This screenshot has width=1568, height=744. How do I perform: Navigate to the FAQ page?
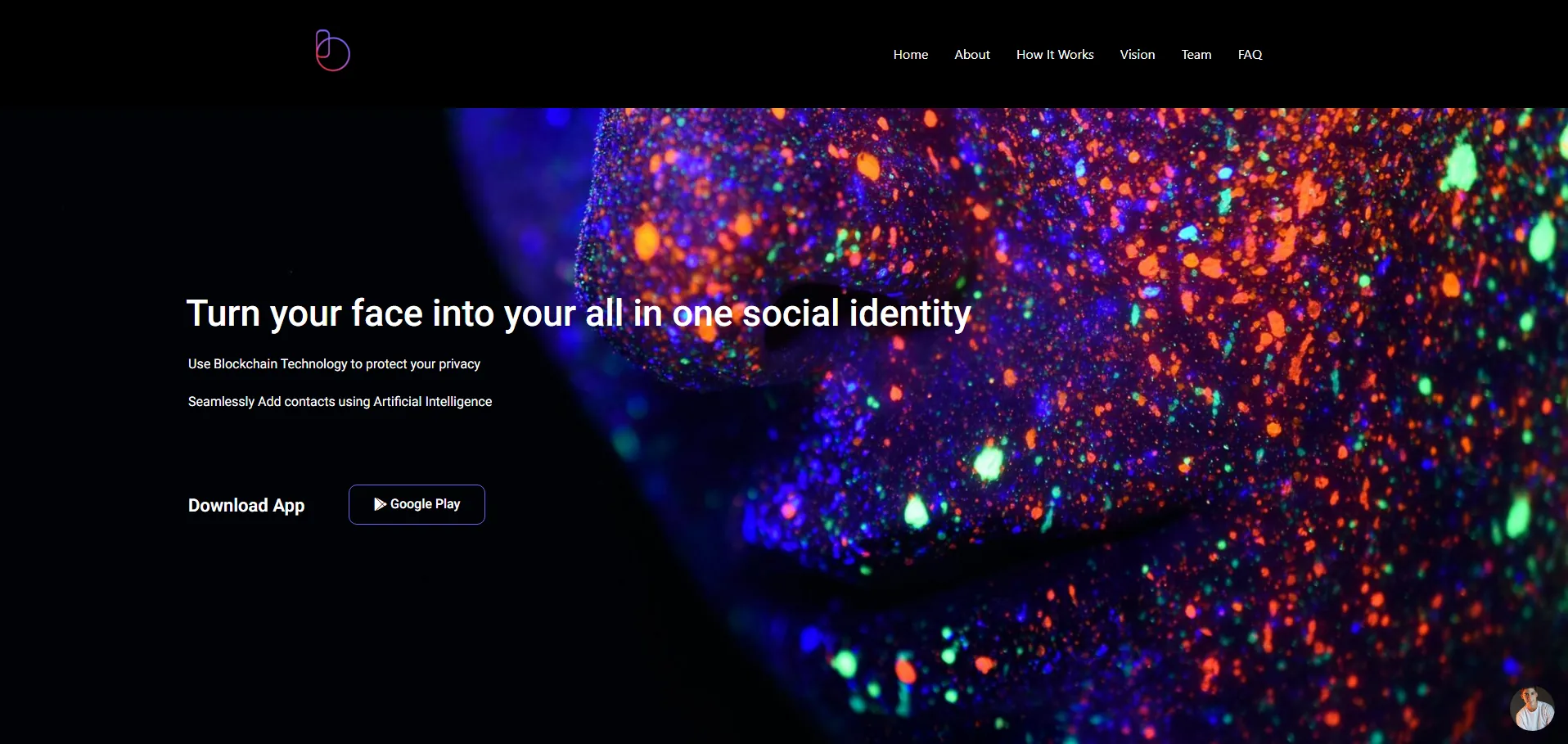pos(1250,55)
